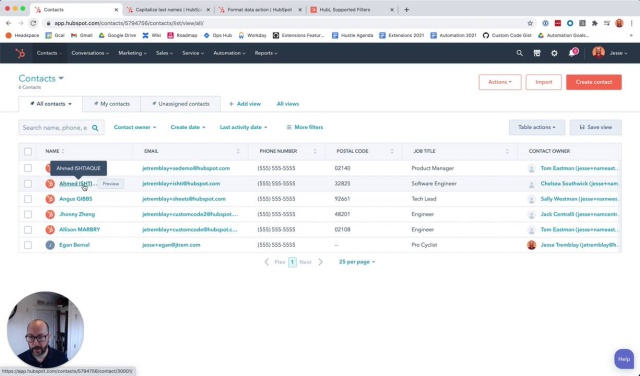Image resolution: width=640 pixels, height=376 pixels.
Task: Open the Actions dropdown button
Action: point(500,82)
